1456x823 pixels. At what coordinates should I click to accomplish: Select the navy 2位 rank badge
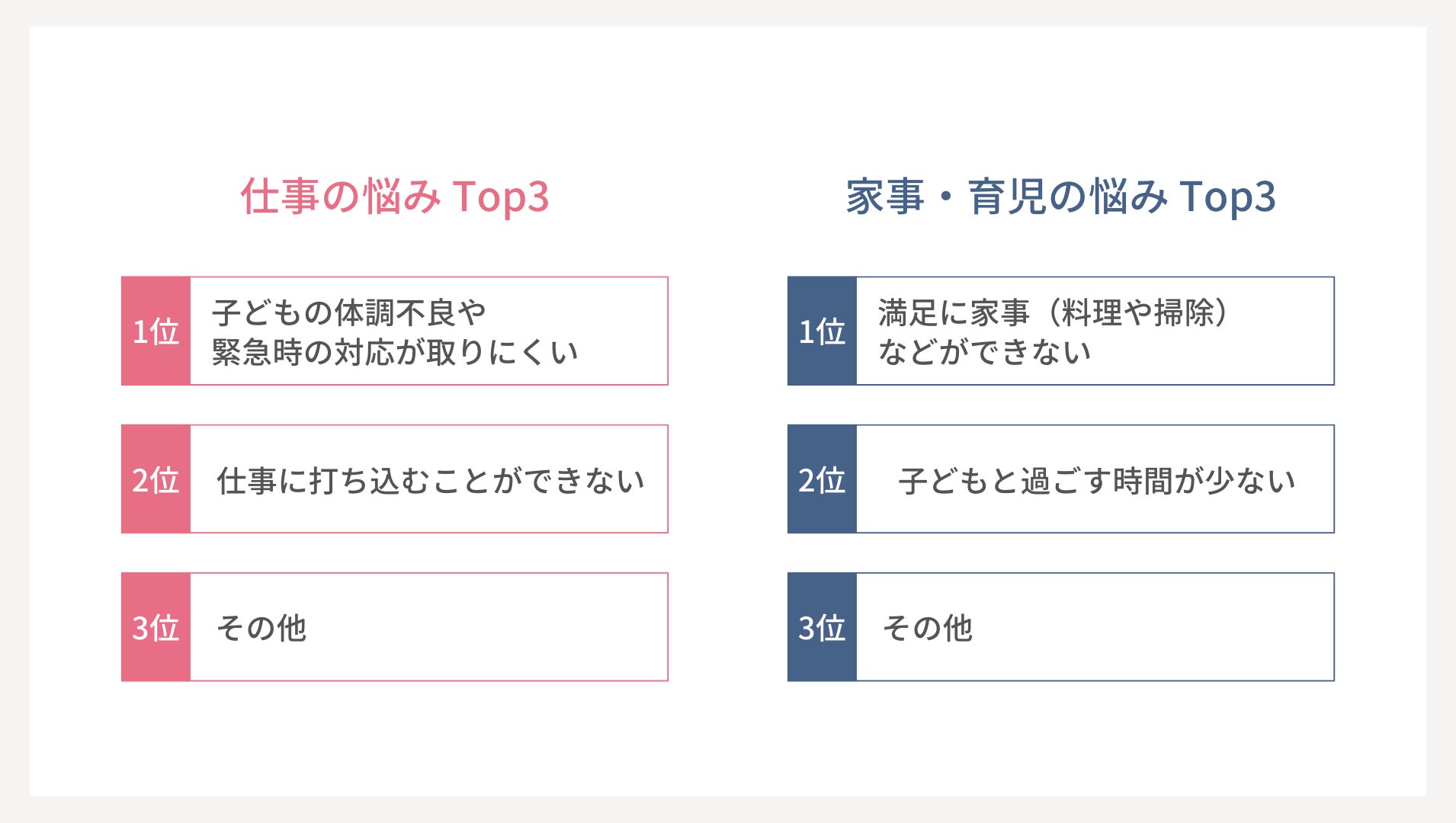(x=822, y=479)
